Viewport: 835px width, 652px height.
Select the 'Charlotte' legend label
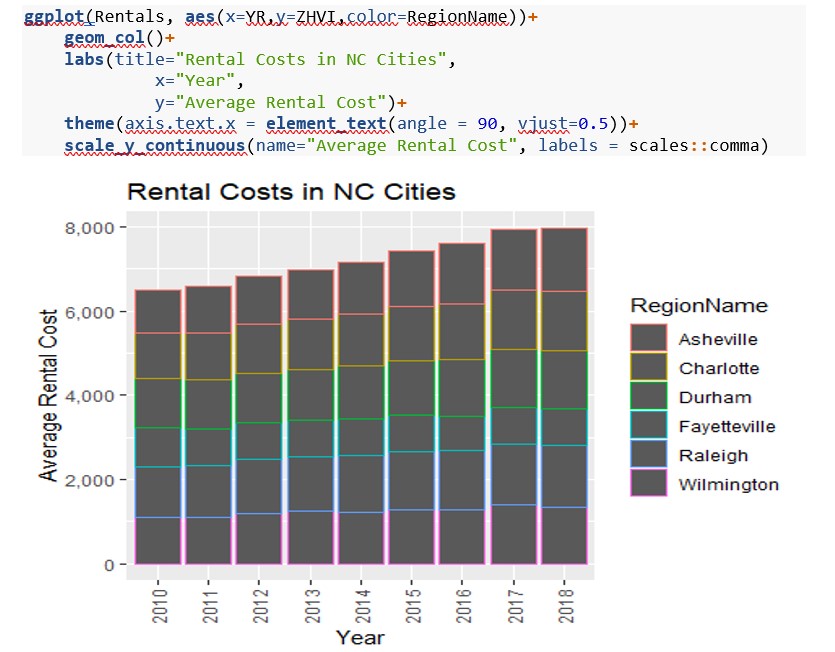click(719, 368)
